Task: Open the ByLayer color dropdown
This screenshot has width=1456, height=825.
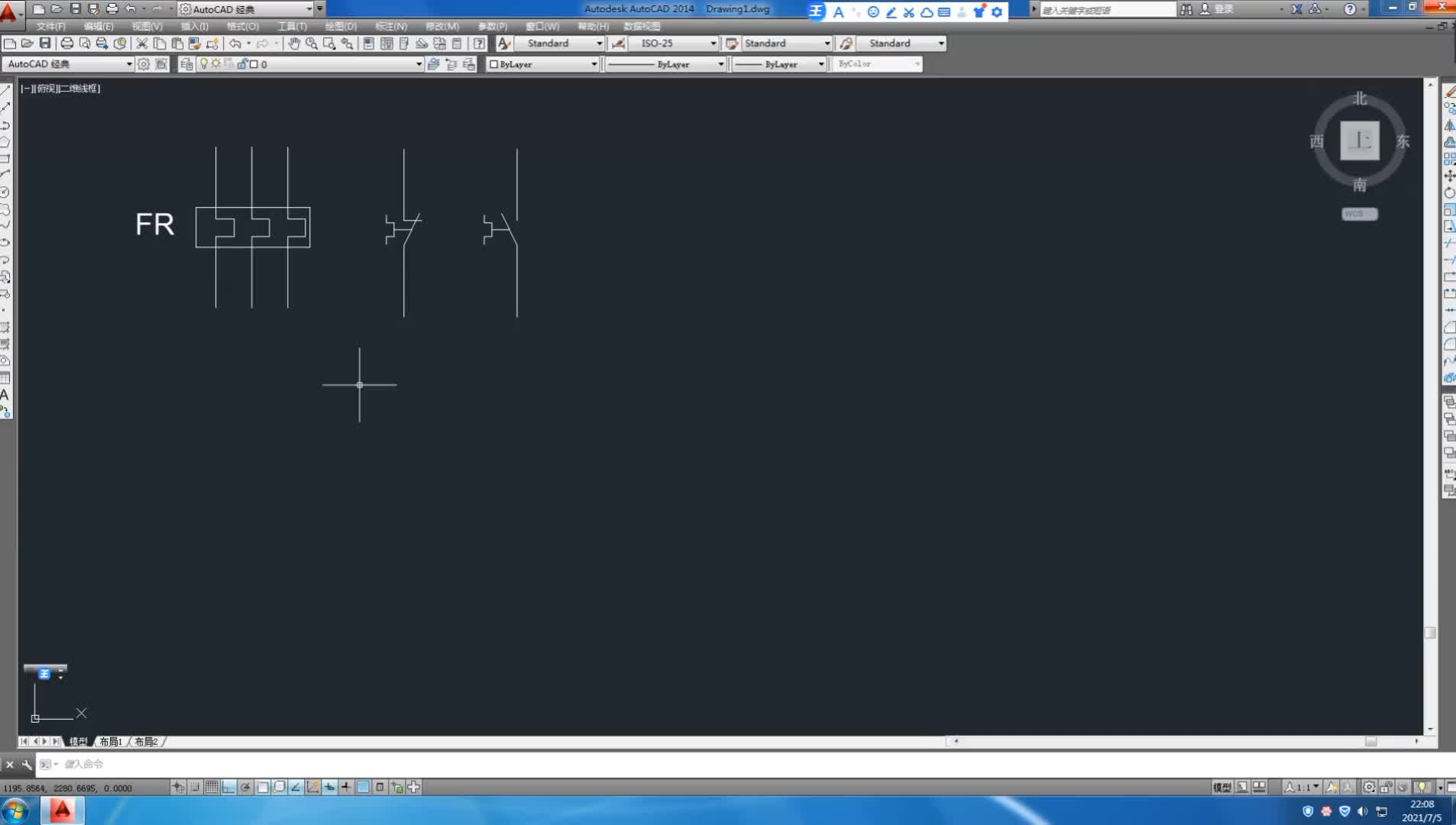Action: tap(594, 64)
